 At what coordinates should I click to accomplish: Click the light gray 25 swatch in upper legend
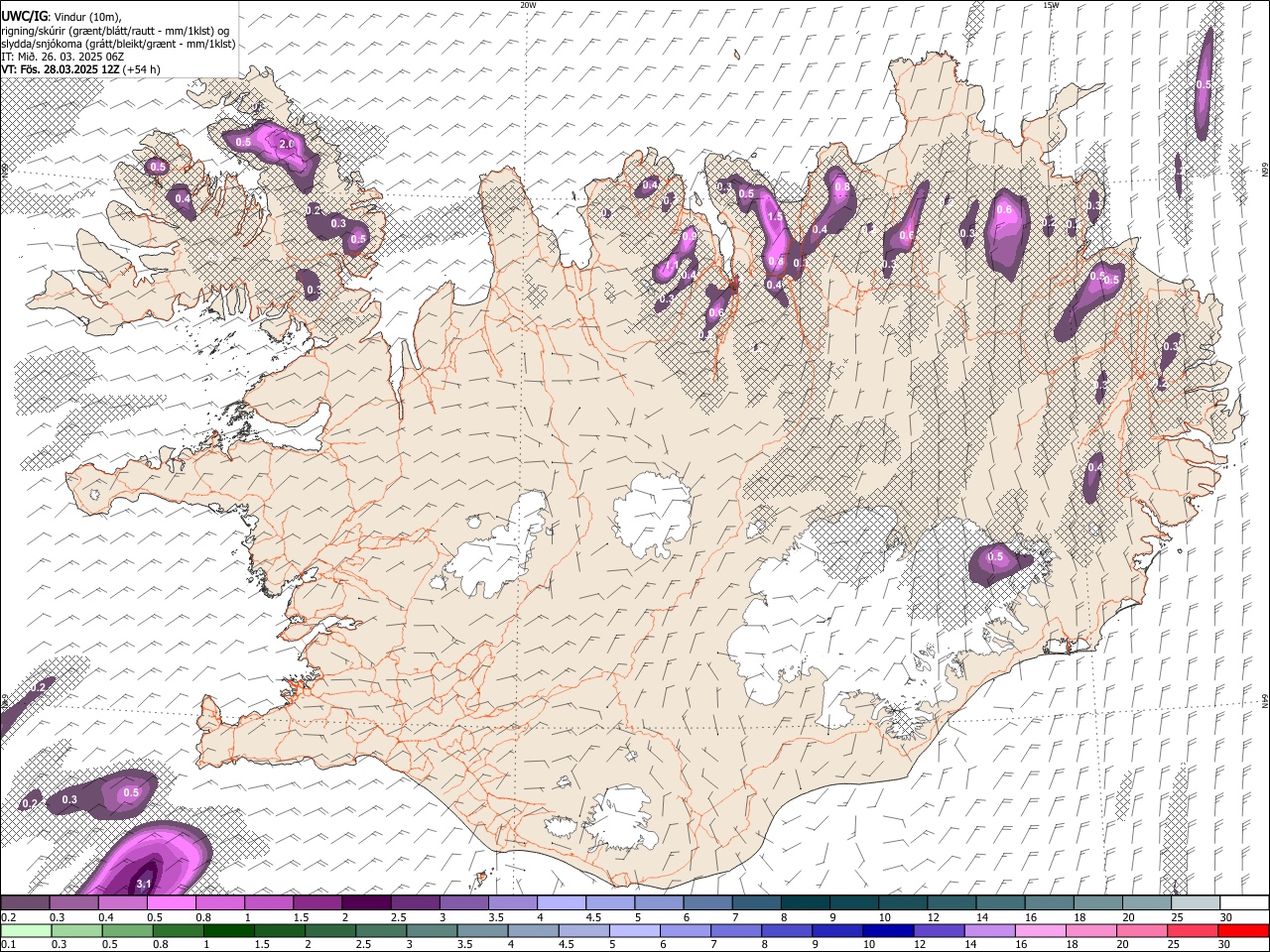pyautogui.click(x=1196, y=903)
